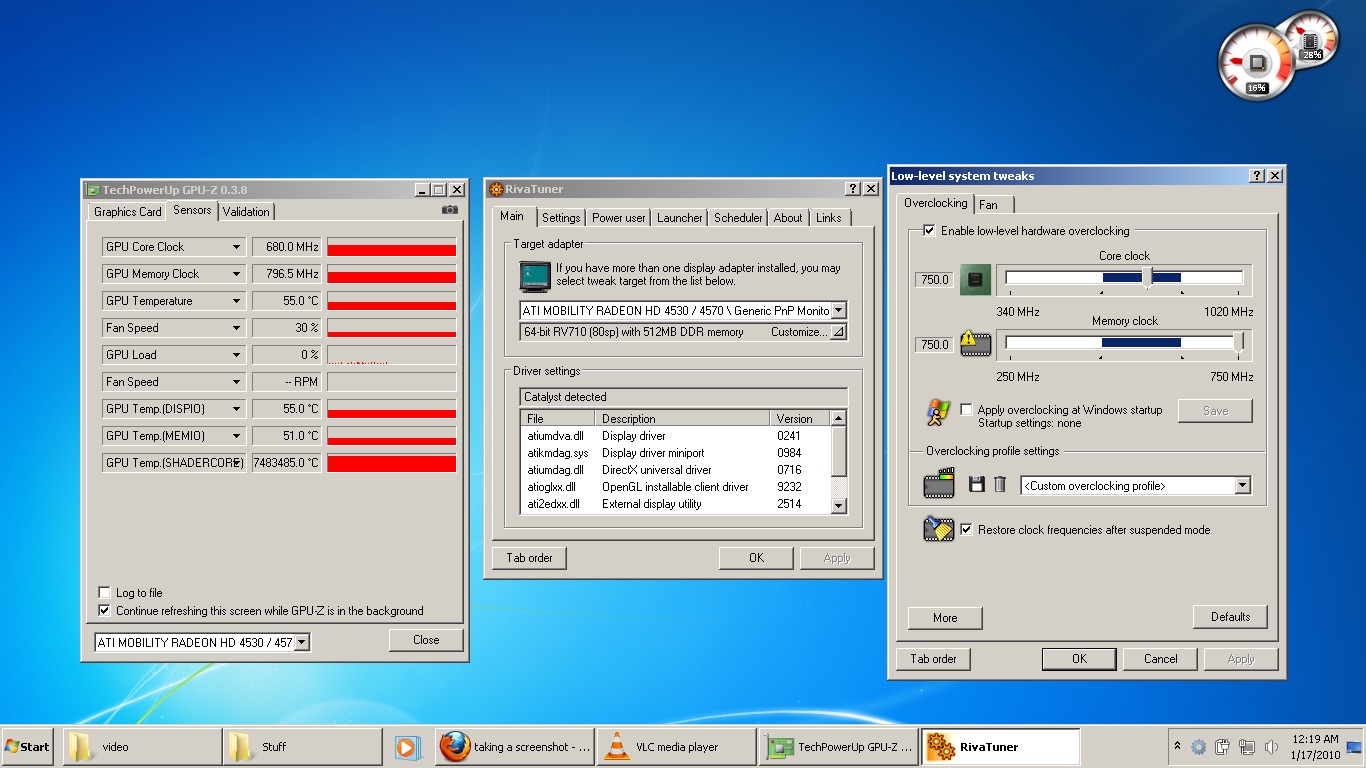Click the memory clock 750.0 value field
The width and height of the screenshot is (1366, 768).
pos(935,345)
